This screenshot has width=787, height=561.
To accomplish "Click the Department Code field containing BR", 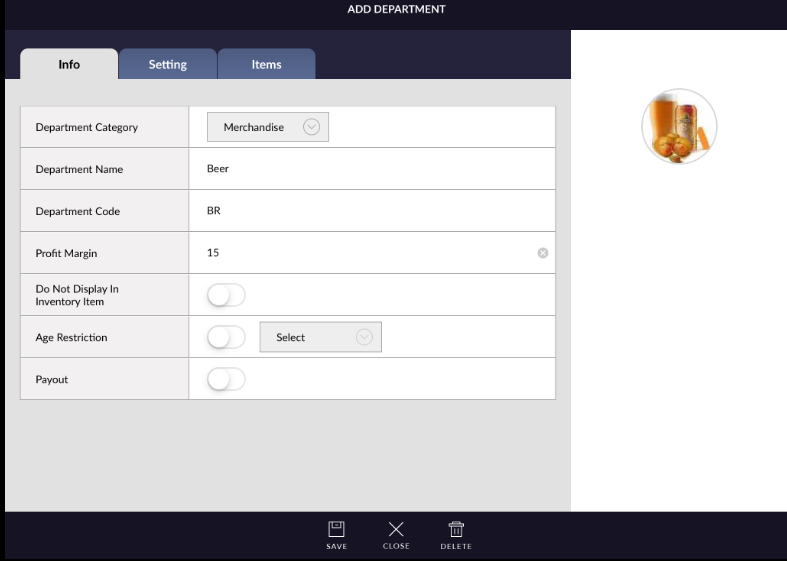I will coord(370,211).
